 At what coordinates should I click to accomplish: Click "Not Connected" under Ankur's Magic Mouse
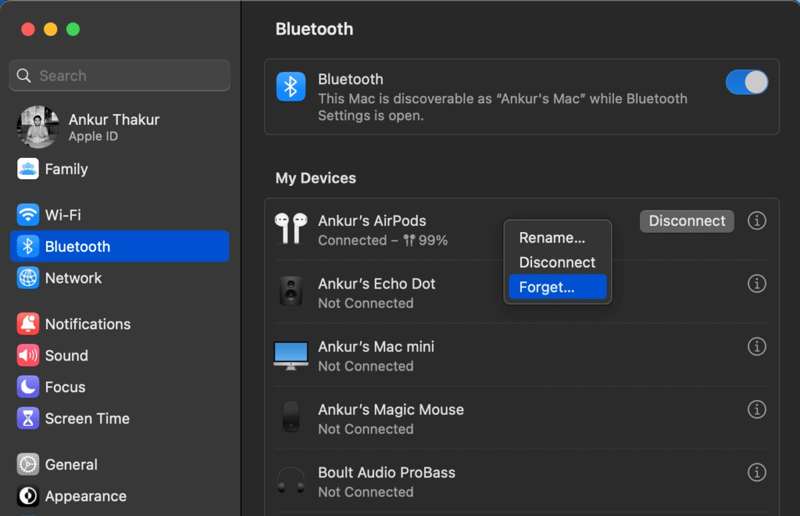tap(366, 429)
